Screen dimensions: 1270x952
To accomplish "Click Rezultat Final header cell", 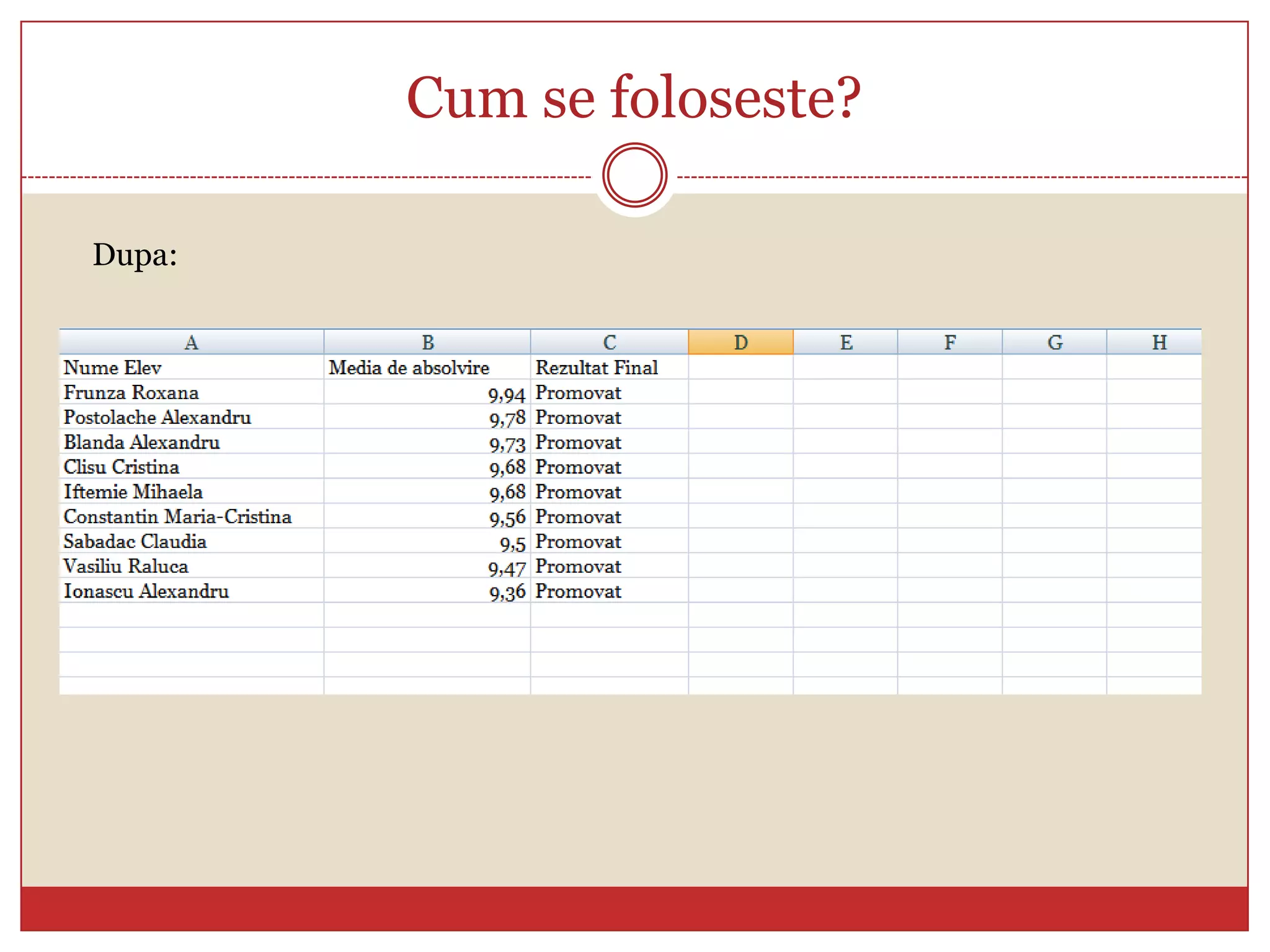I will (x=597, y=368).
